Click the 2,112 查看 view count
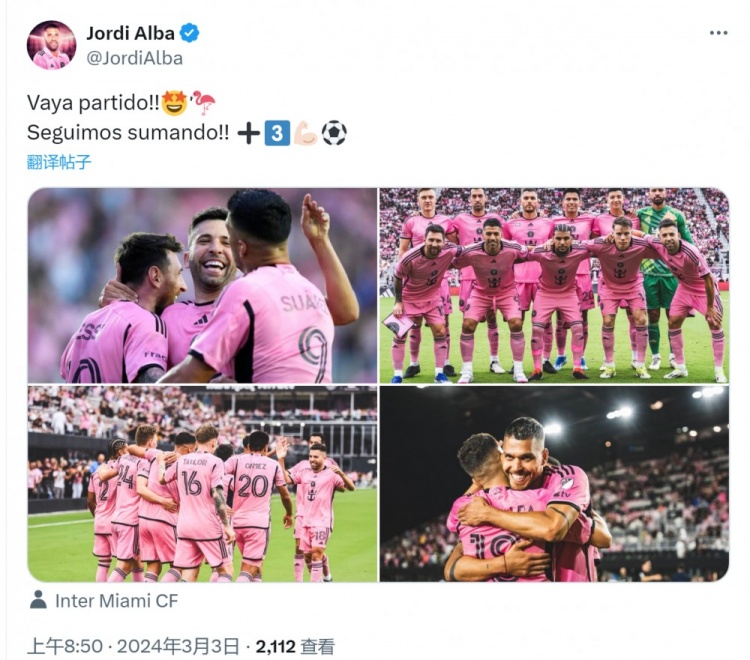Screen dimensions: 750x660 pos(295,647)
